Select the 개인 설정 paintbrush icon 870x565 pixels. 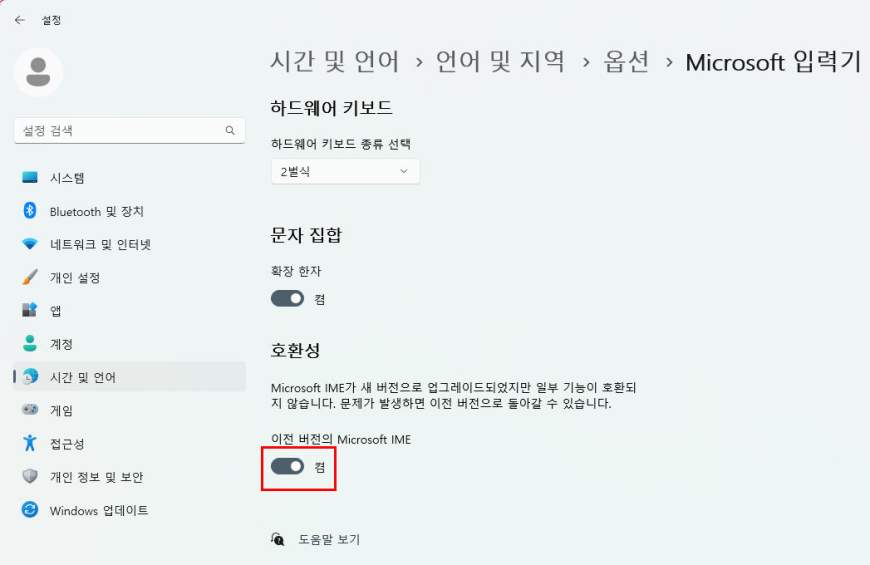pos(30,277)
